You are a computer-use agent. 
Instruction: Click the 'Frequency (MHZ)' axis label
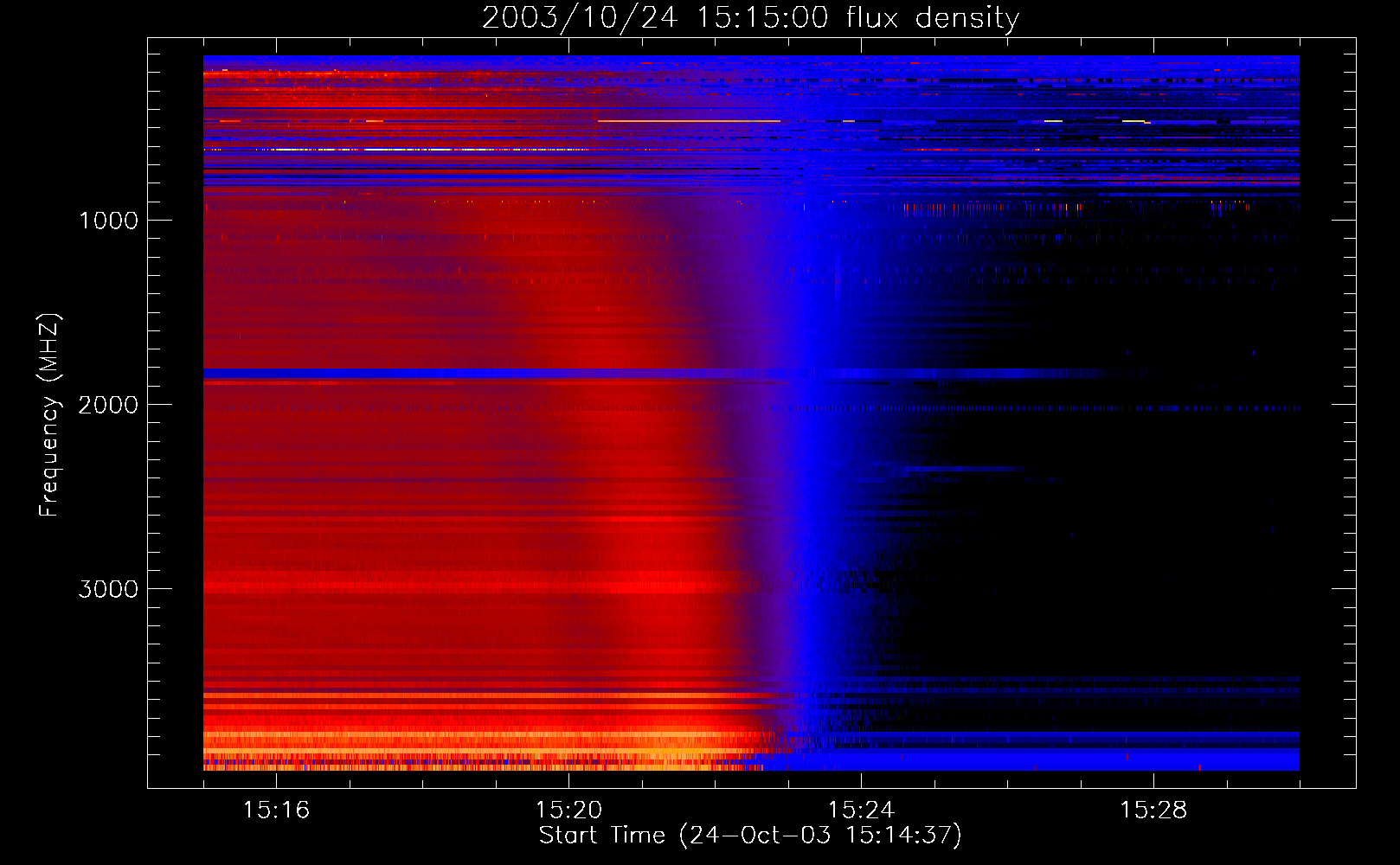click(49, 415)
